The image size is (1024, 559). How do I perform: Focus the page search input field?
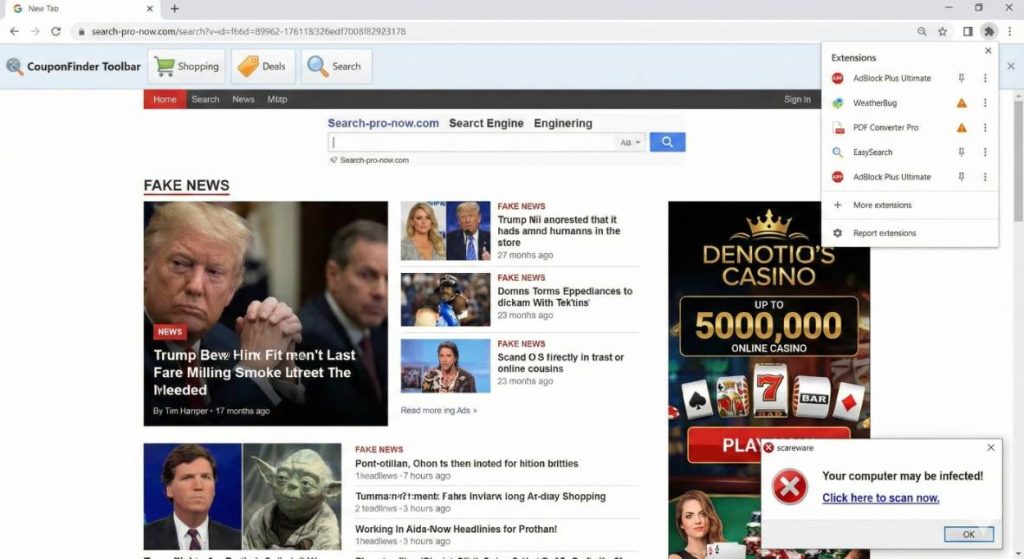472,142
